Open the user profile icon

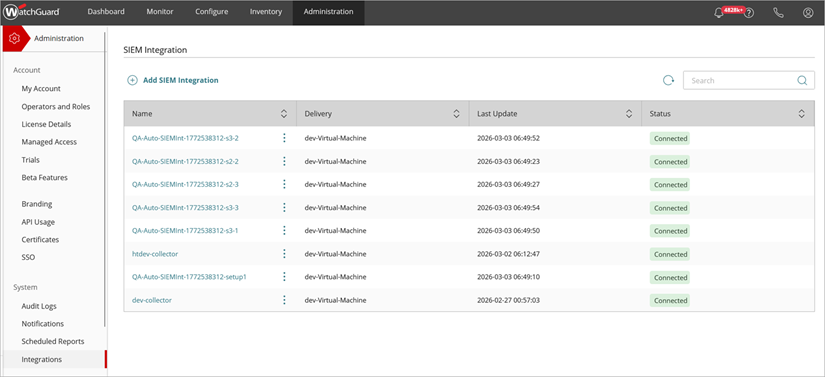pos(808,13)
